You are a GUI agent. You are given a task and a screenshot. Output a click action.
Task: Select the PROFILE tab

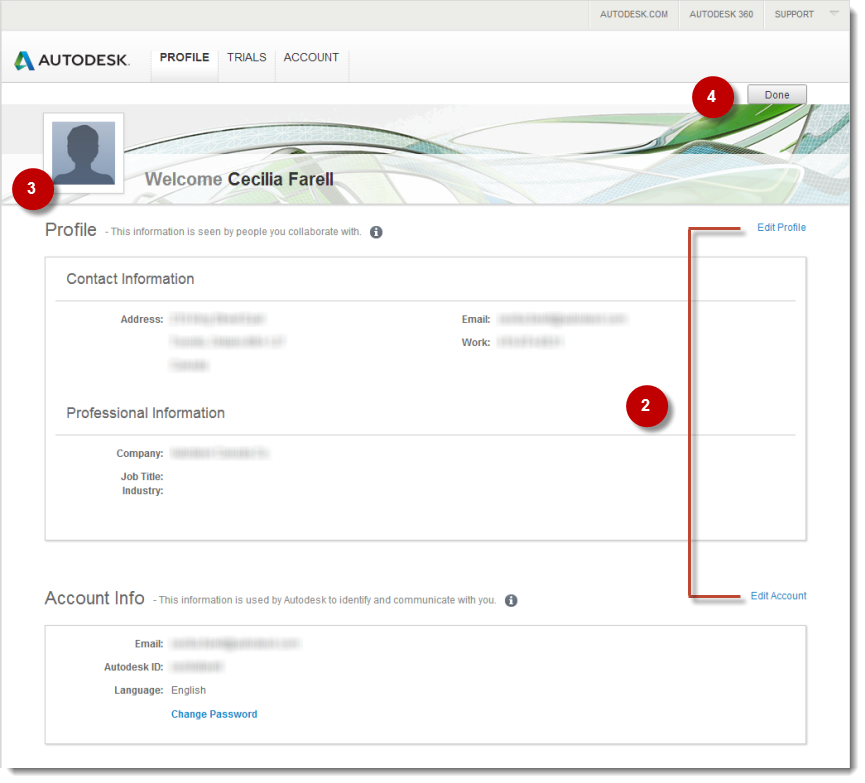pyautogui.click(x=183, y=57)
